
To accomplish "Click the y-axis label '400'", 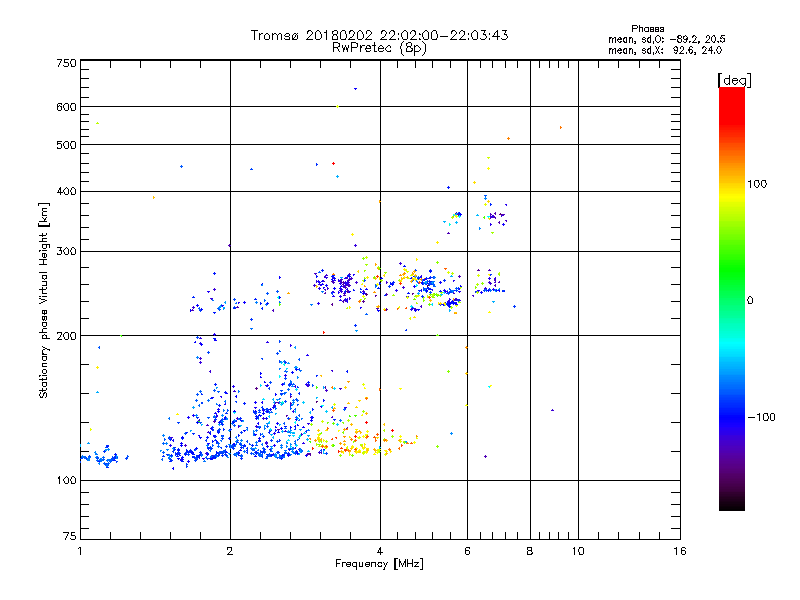I will [x=66, y=191].
